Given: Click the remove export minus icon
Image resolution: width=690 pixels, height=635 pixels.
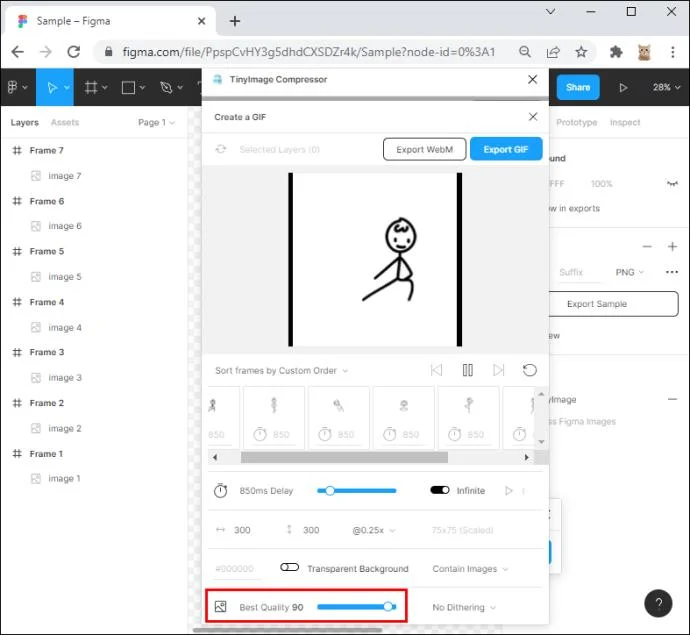Looking at the screenshot, I should pos(647,246).
